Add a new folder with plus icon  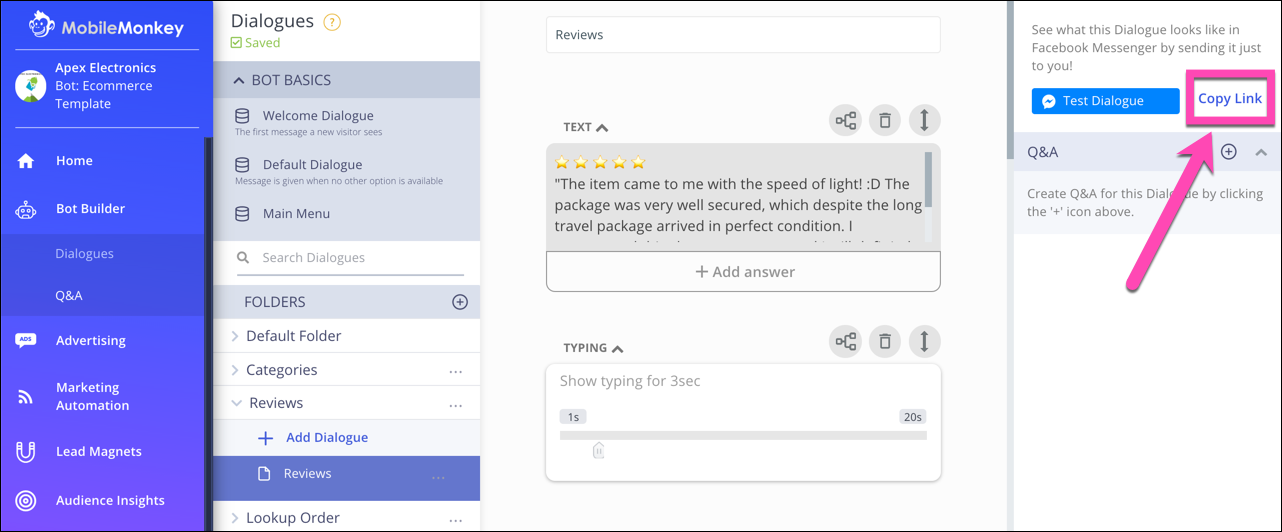(460, 302)
